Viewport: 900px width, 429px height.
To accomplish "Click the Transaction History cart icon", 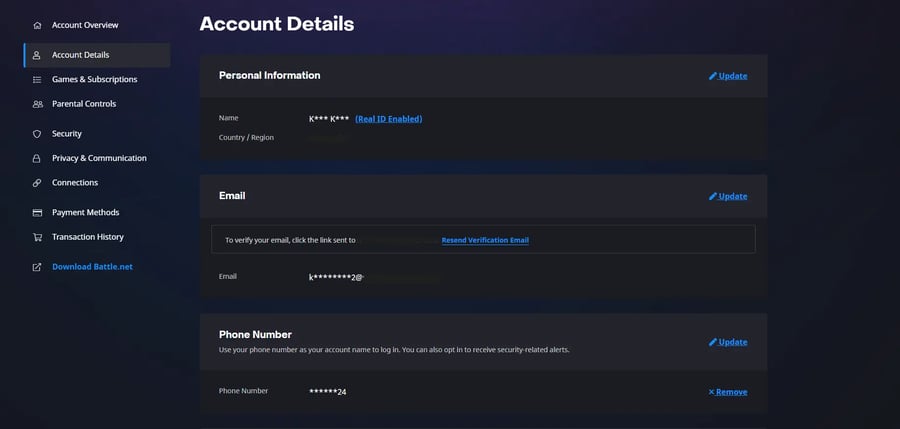I will point(37,237).
